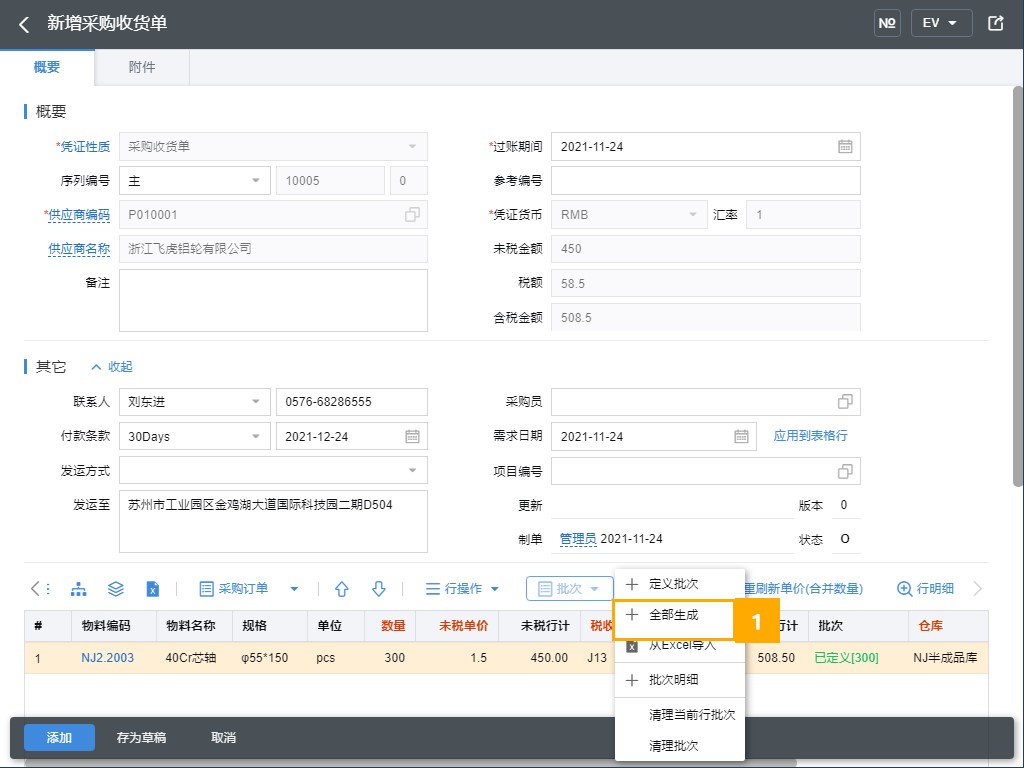Open the calendar for 过账期间

(844, 146)
